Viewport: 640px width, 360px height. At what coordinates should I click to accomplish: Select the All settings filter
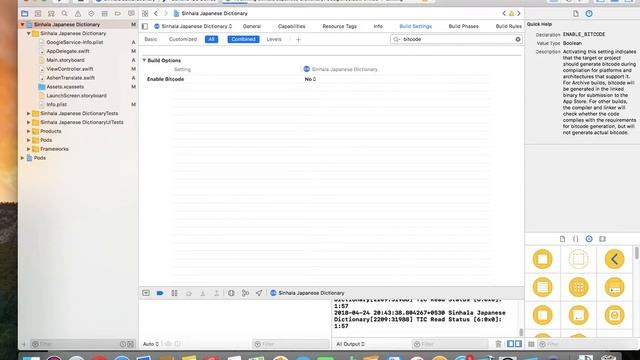pos(211,39)
